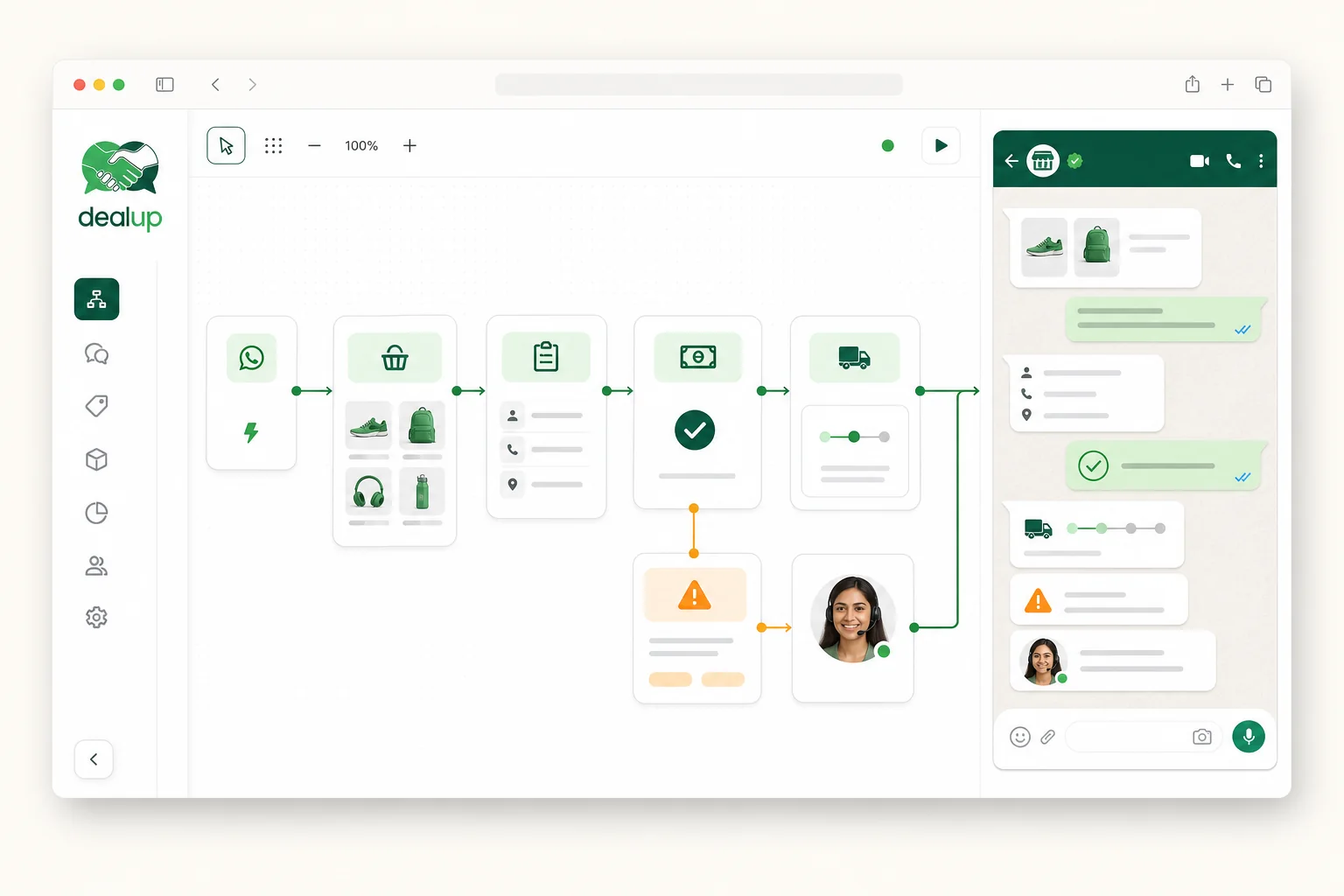This screenshot has width=1344, height=896.
Task: Open the store profile avatar in chat
Action: (x=1043, y=161)
